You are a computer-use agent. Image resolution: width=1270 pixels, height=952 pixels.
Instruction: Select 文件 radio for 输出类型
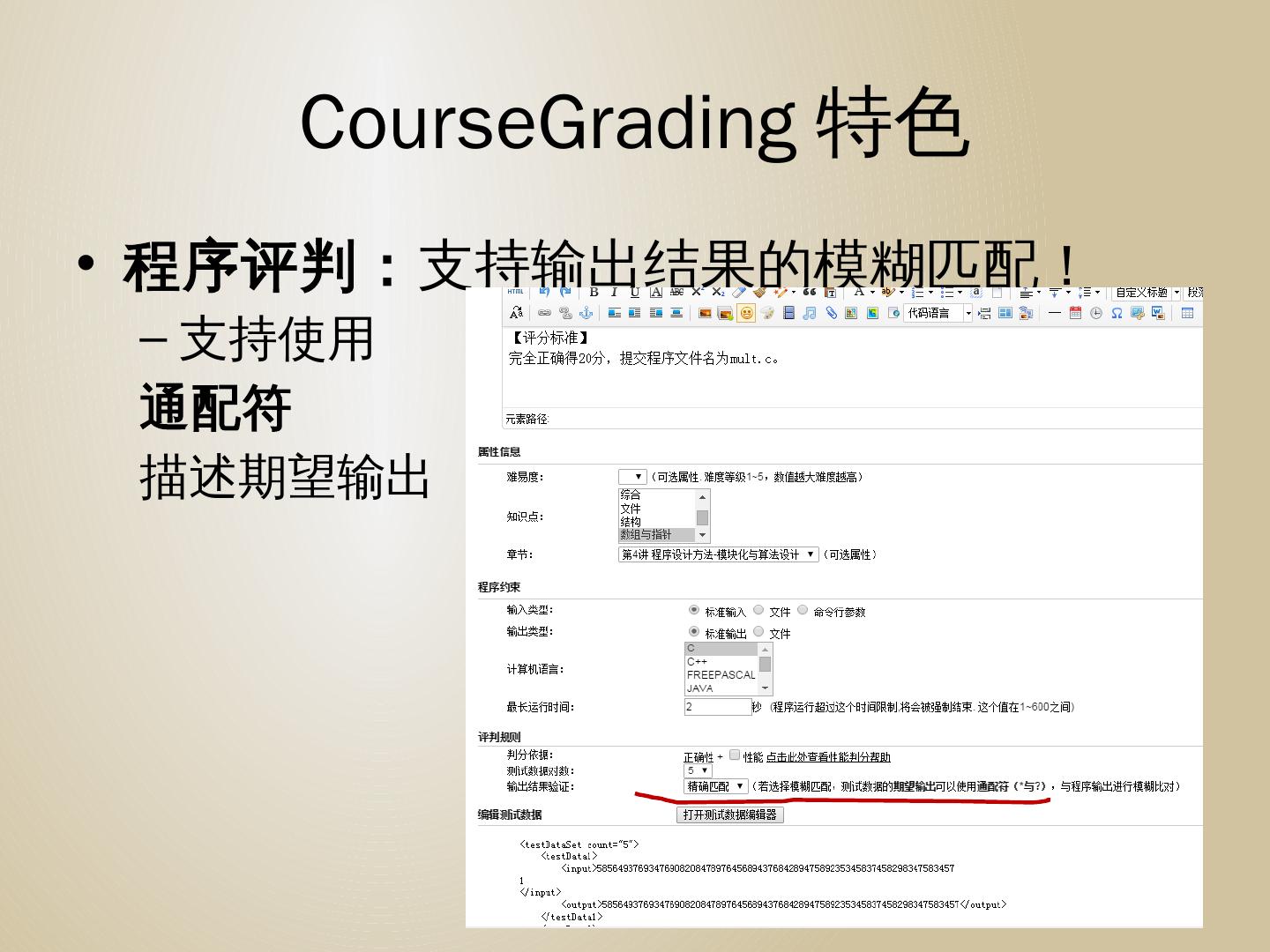coord(758,632)
